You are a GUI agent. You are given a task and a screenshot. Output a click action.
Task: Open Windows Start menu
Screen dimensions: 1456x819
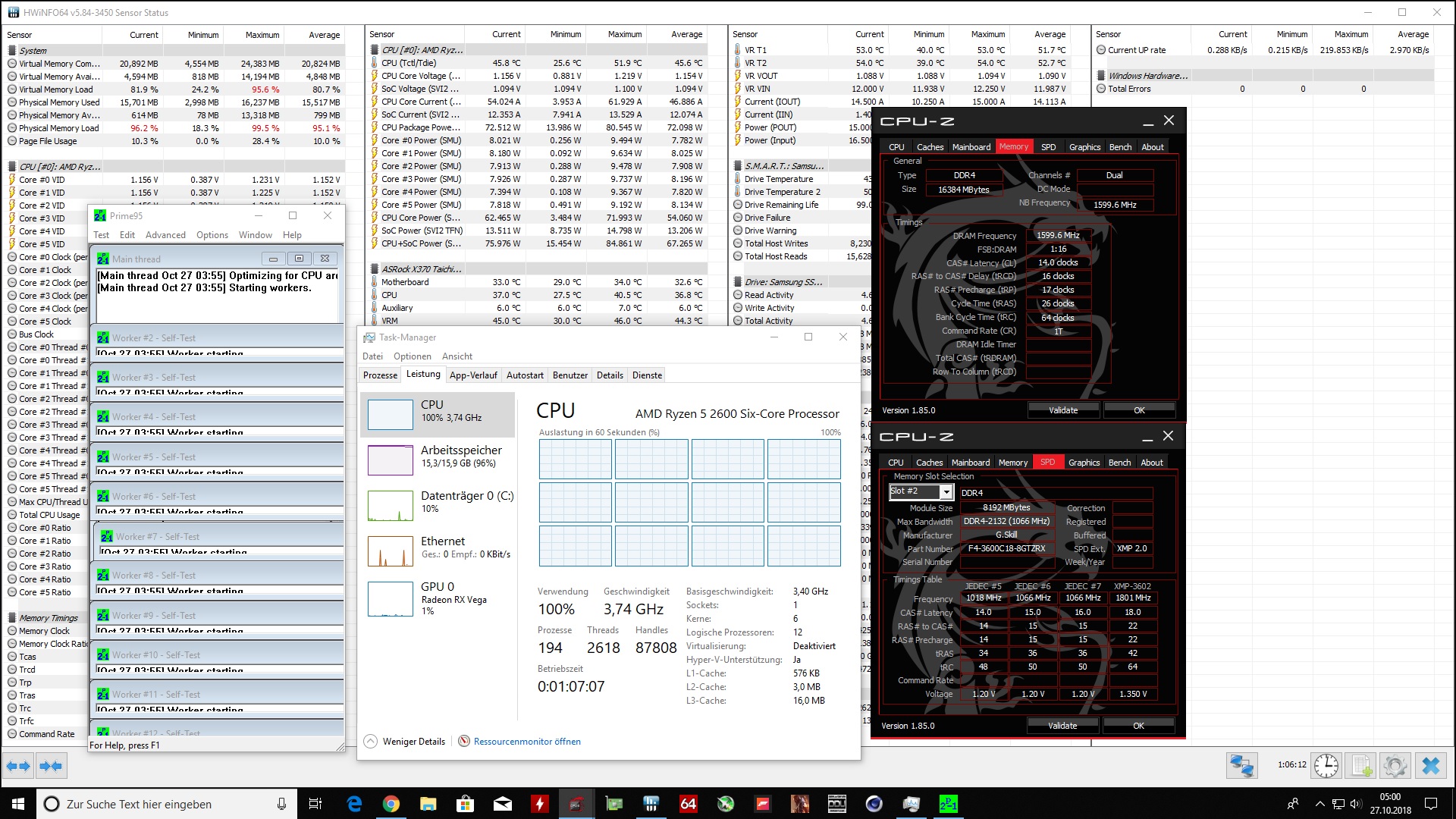coord(18,804)
